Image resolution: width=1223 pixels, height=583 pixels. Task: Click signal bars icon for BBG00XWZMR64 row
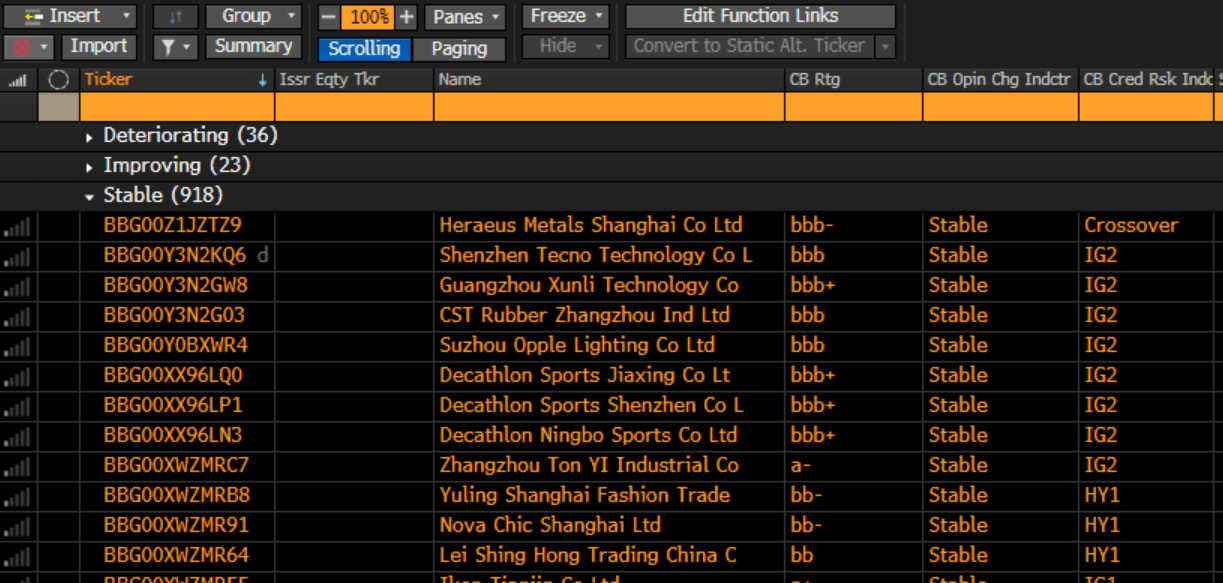tap(17, 557)
